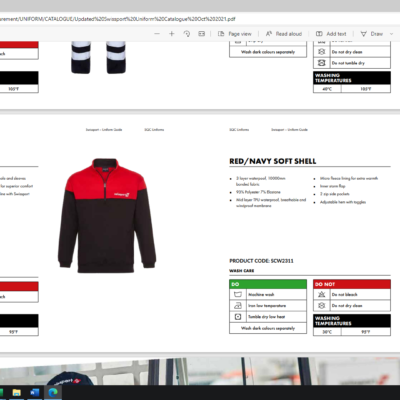Start Read aloud

pos(284,34)
